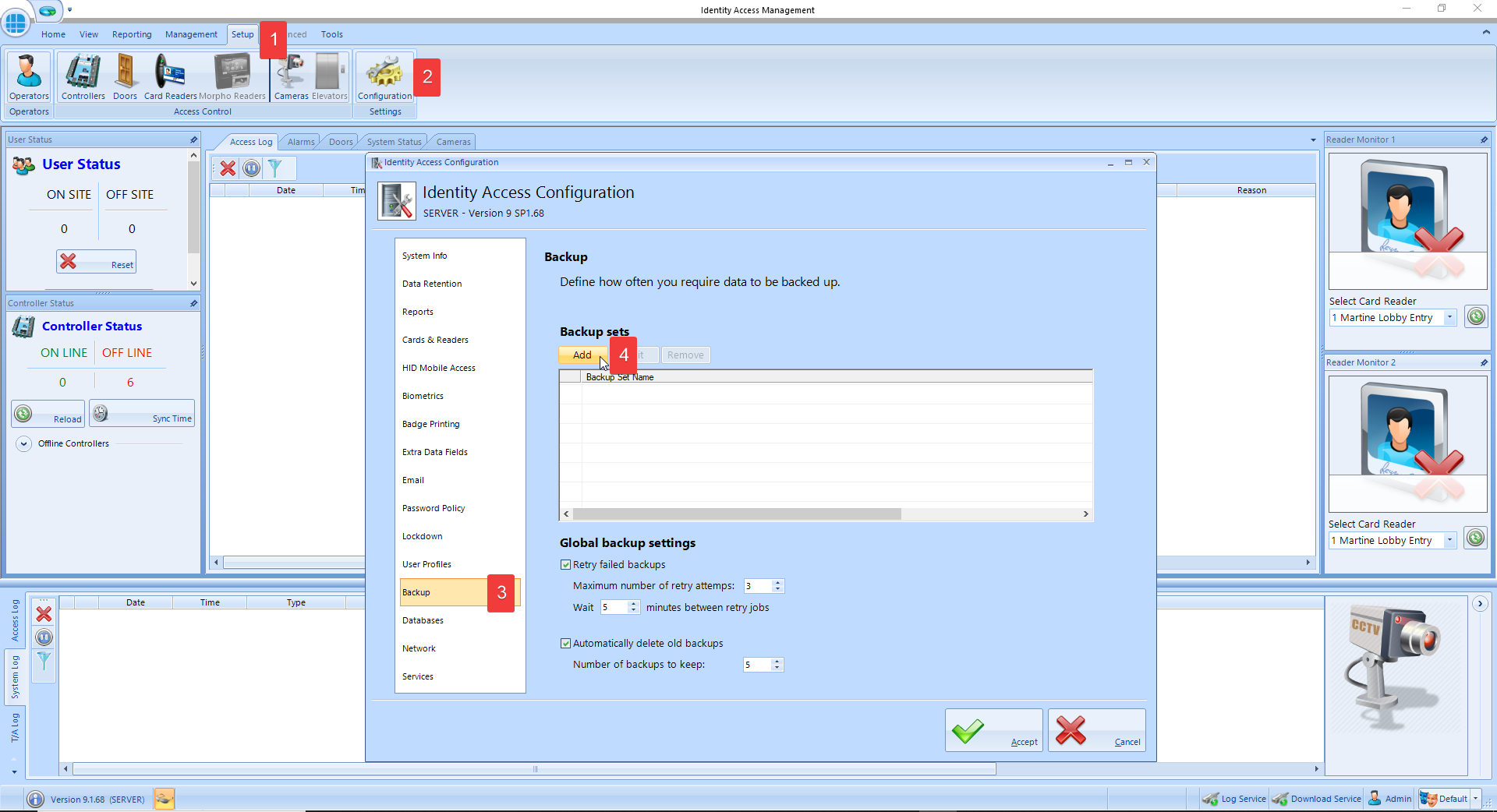The width and height of the screenshot is (1497, 812).
Task: Open the System Log side tab
Action: 15,676
